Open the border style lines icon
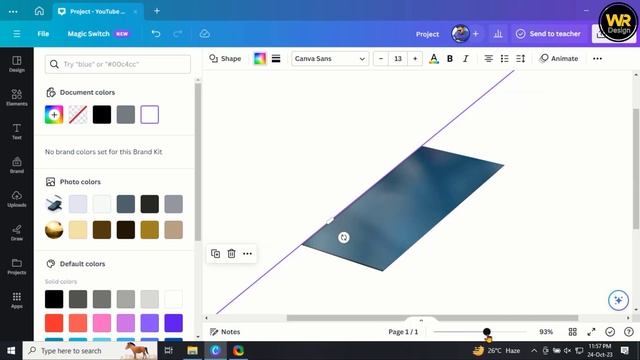This screenshot has height=360, width=640. [276, 58]
